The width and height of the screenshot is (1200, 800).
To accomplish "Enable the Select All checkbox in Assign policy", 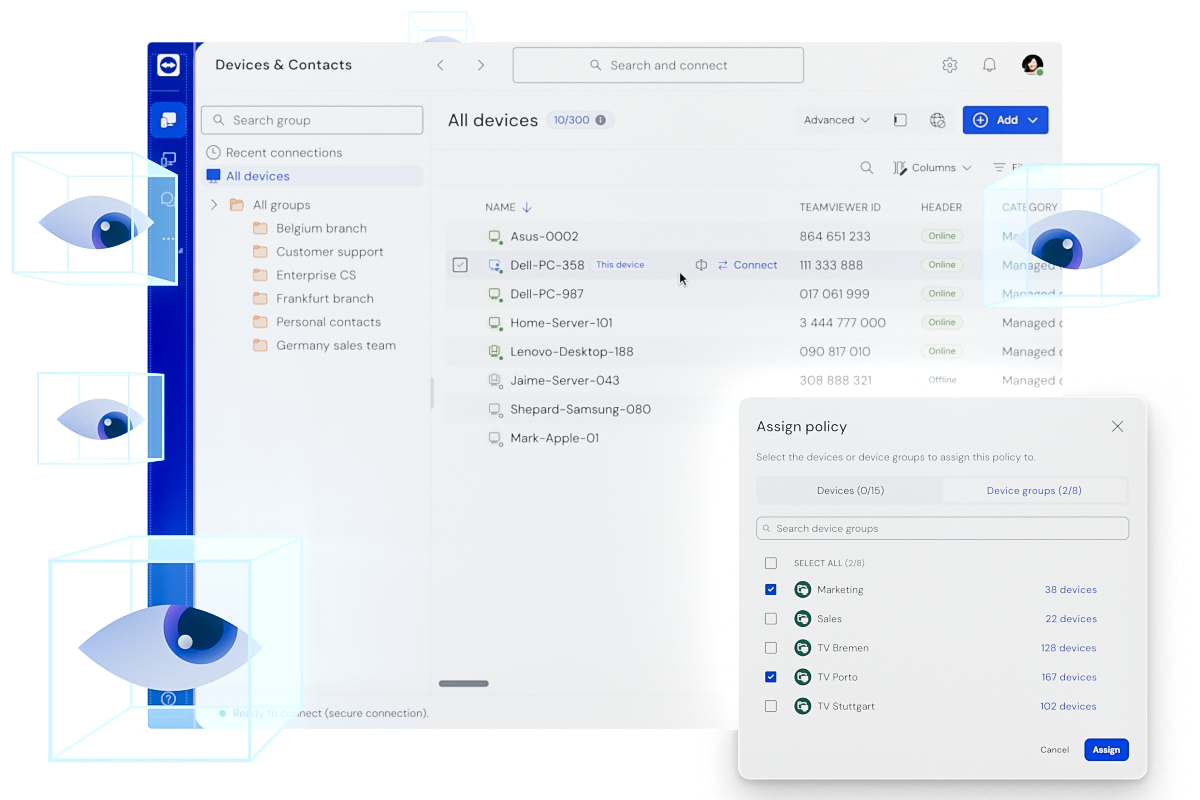I will (x=771, y=563).
